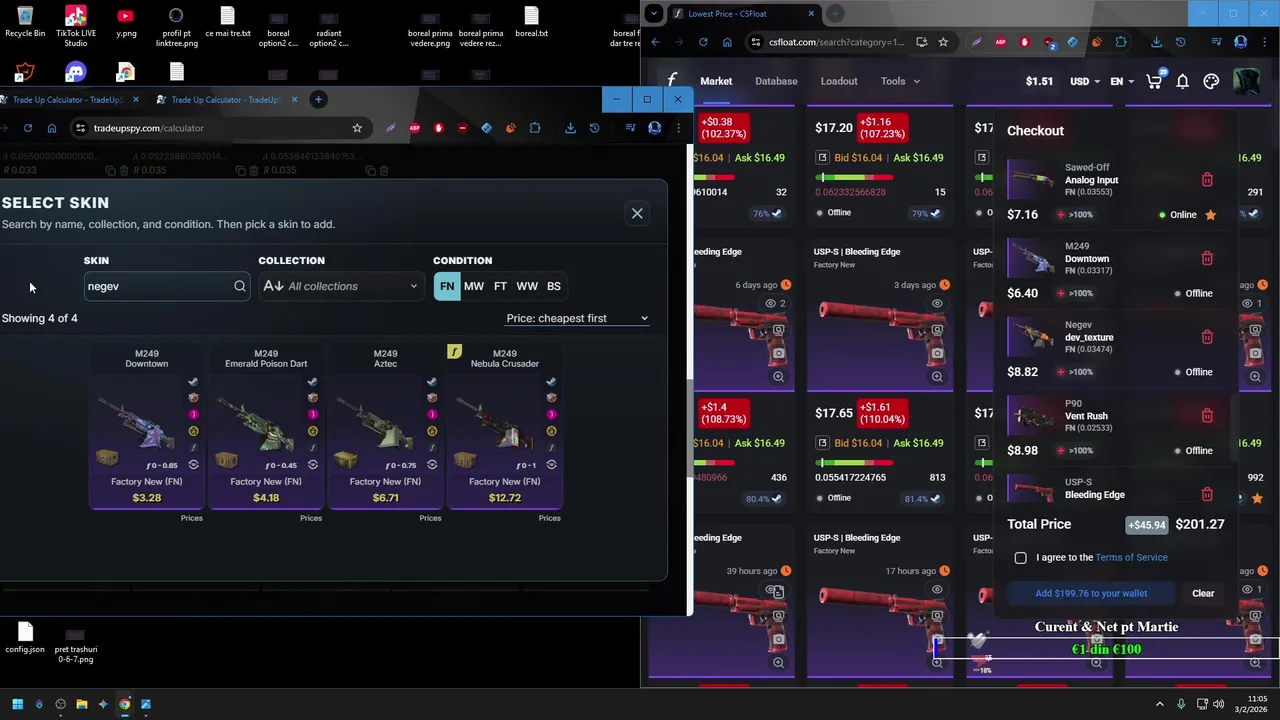
Task: Select the MW condition filter
Action: pyautogui.click(x=473, y=286)
